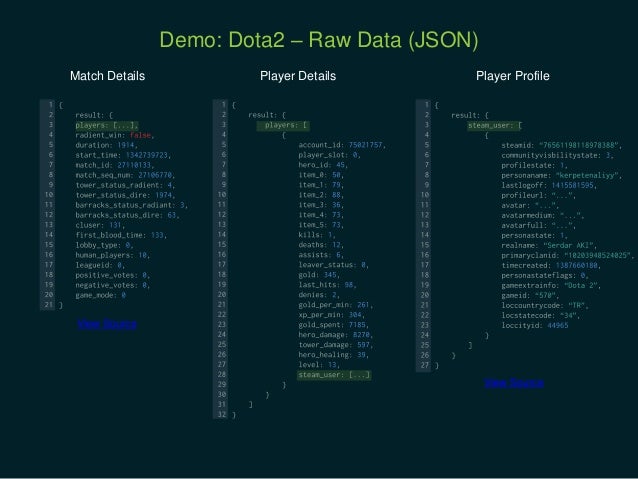Expand collapsed 'players: [...]' in Match Details
The width and height of the screenshot is (638, 479).
click(107, 125)
